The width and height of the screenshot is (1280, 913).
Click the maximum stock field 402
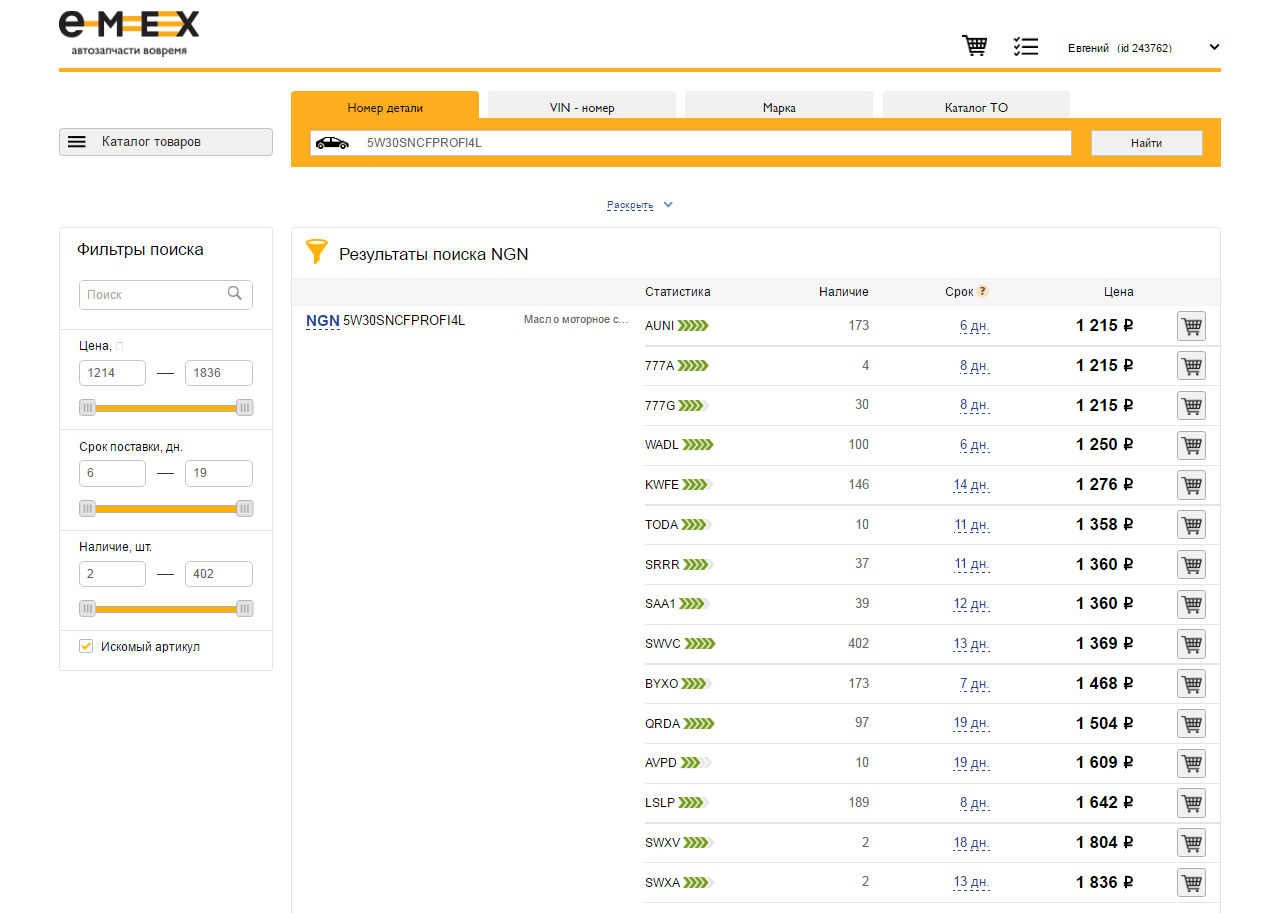[x=219, y=574]
